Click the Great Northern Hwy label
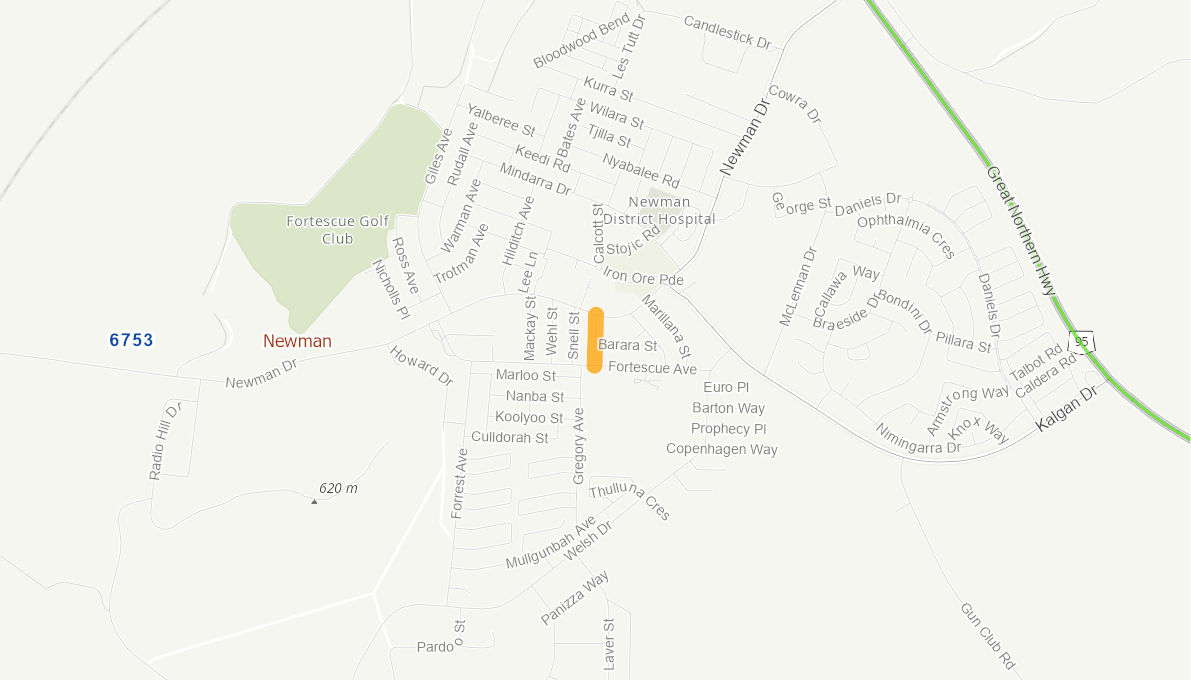 point(1021,231)
